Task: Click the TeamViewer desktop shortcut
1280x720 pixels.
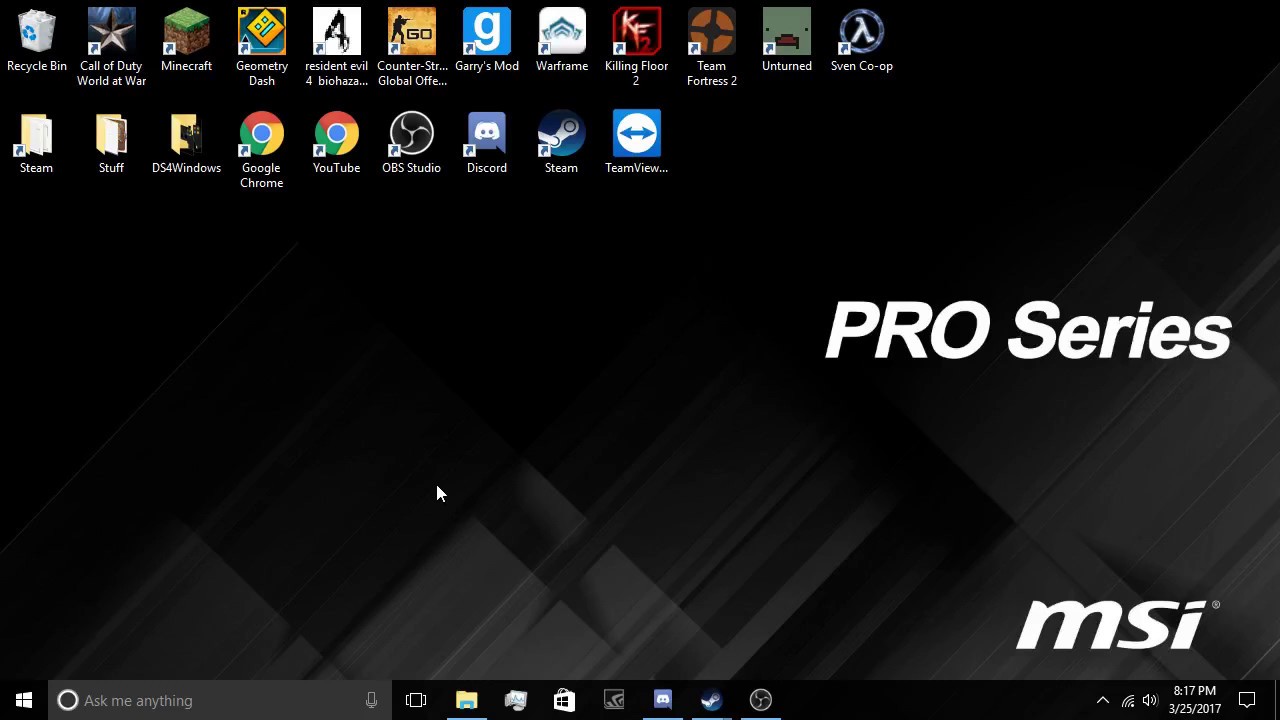Action: point(636,143)
